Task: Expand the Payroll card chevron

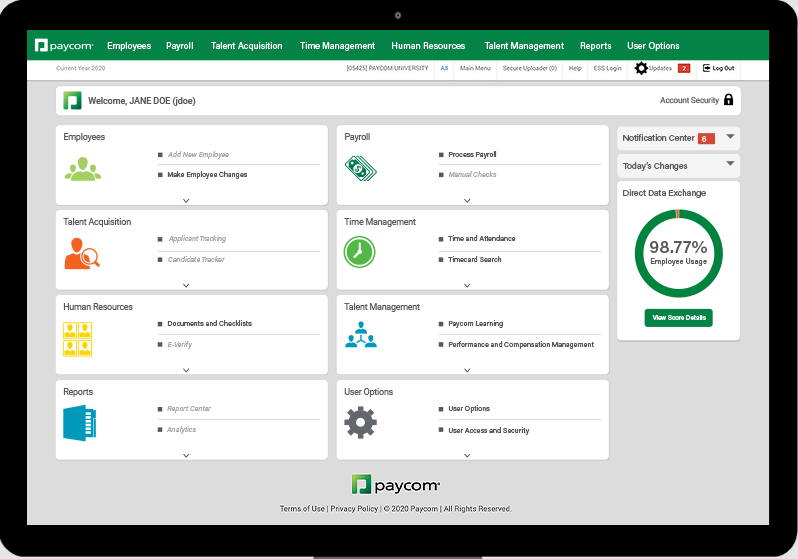Action: coord(467,201)
